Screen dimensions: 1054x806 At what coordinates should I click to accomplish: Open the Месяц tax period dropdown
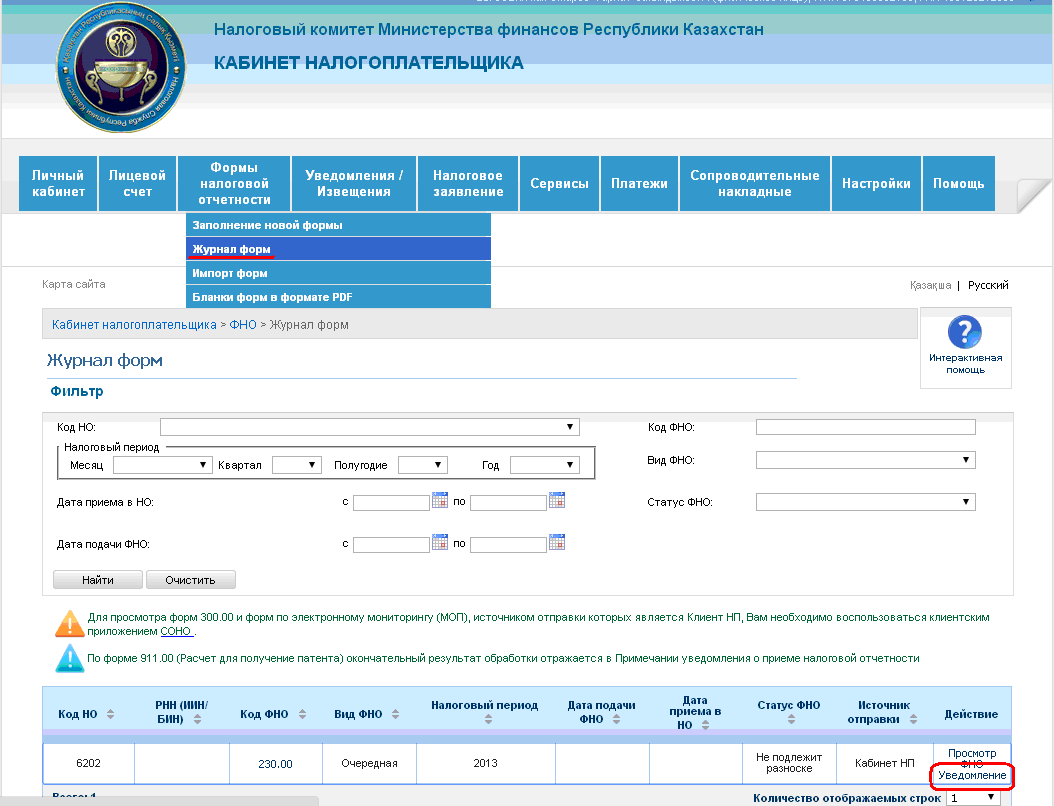pos(163,465)
